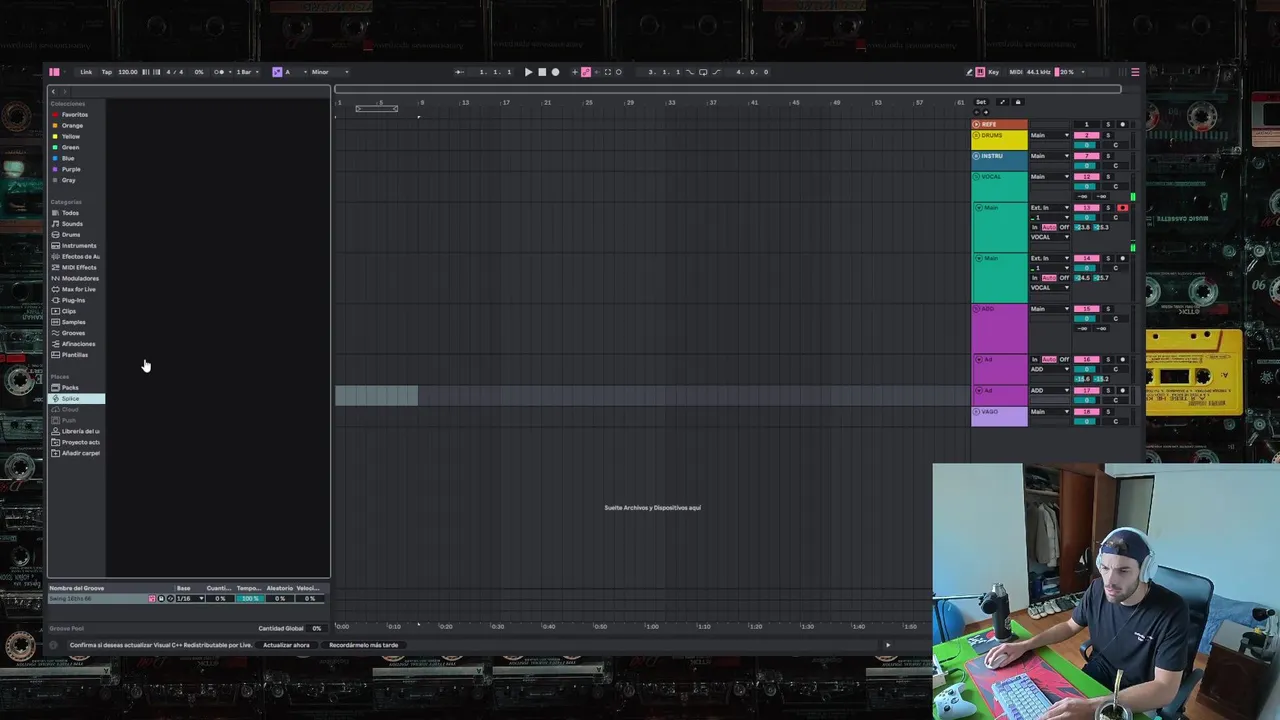Viewport: 1280px width, 720px height.
Task: Start playback with the Play button
Action: tap(528, 72)
